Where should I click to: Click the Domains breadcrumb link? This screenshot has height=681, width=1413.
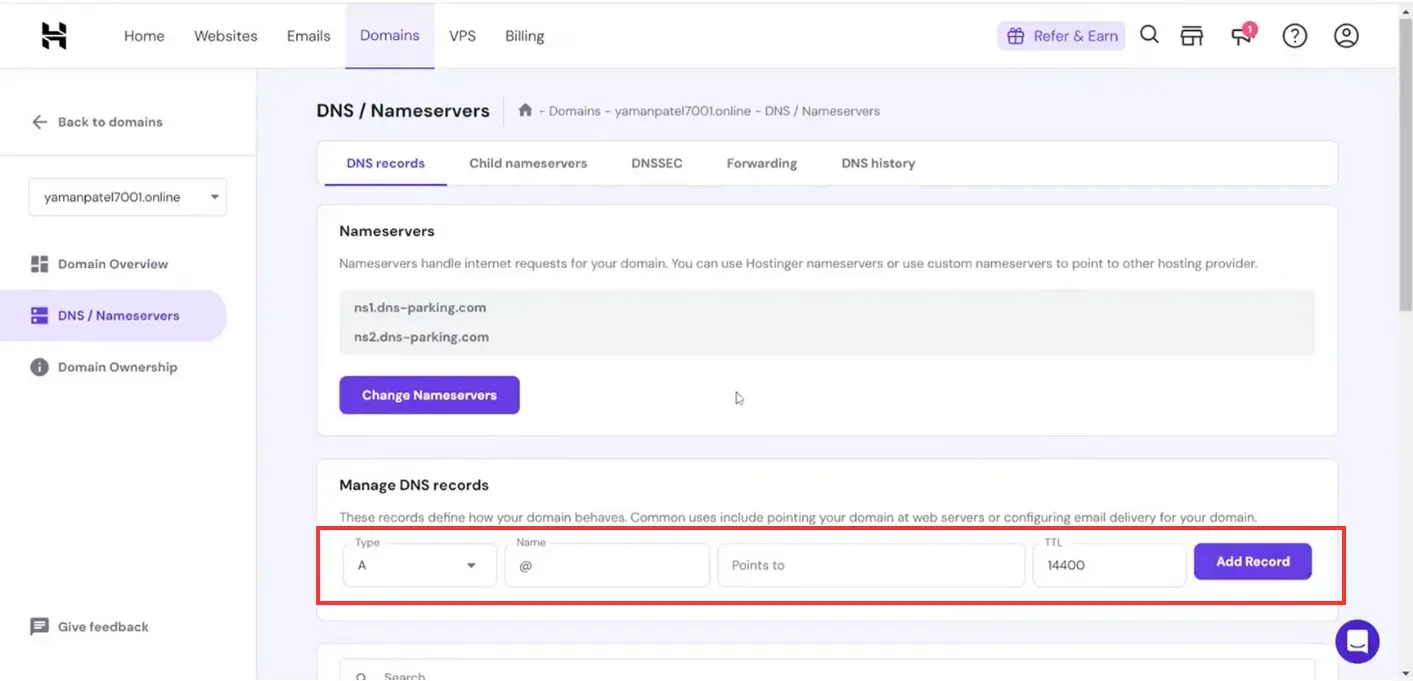tap(575, 111)
